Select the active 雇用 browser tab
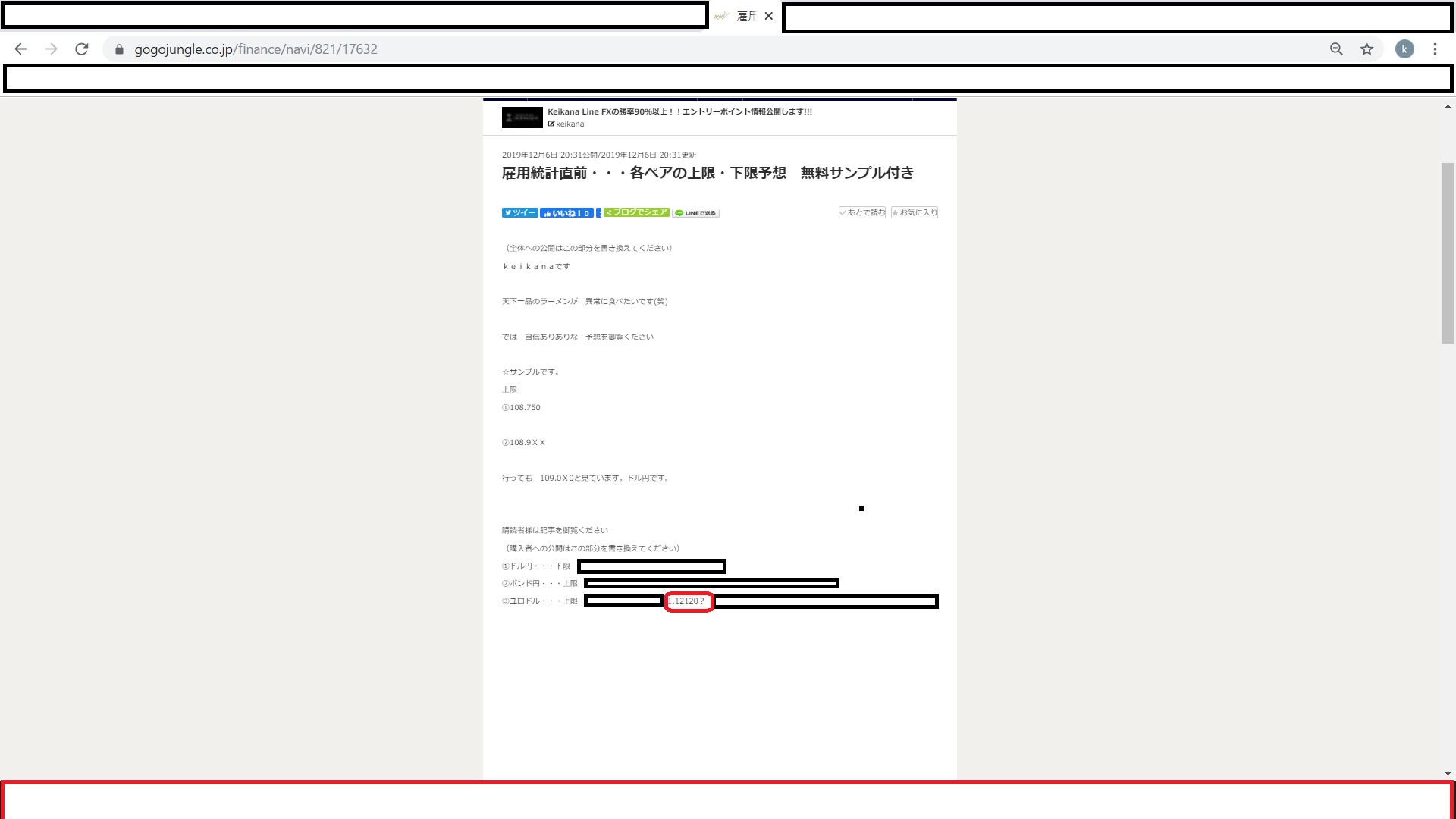 point(739,16)
